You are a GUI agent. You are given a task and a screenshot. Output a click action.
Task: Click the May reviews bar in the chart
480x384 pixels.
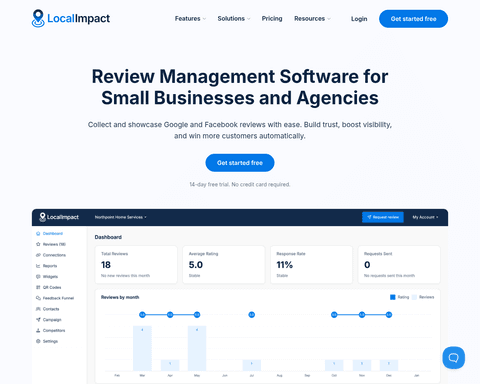pos(197,348)
